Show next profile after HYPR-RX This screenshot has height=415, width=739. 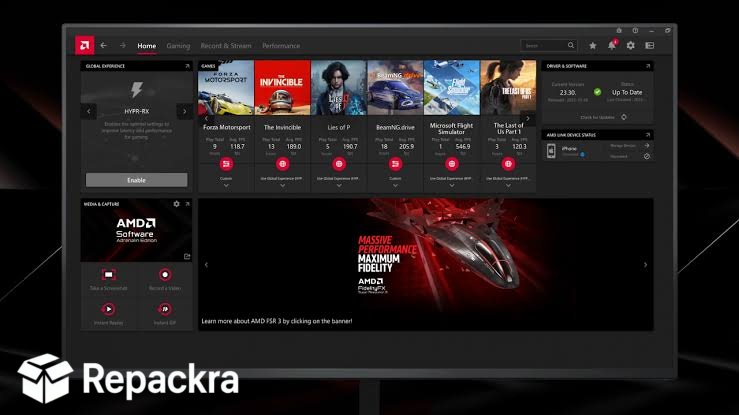point(184,111)
